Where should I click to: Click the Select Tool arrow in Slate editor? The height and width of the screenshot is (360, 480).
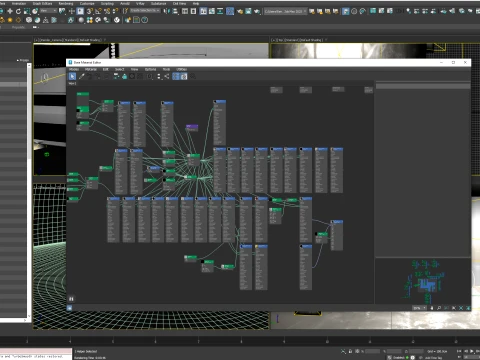72,76
